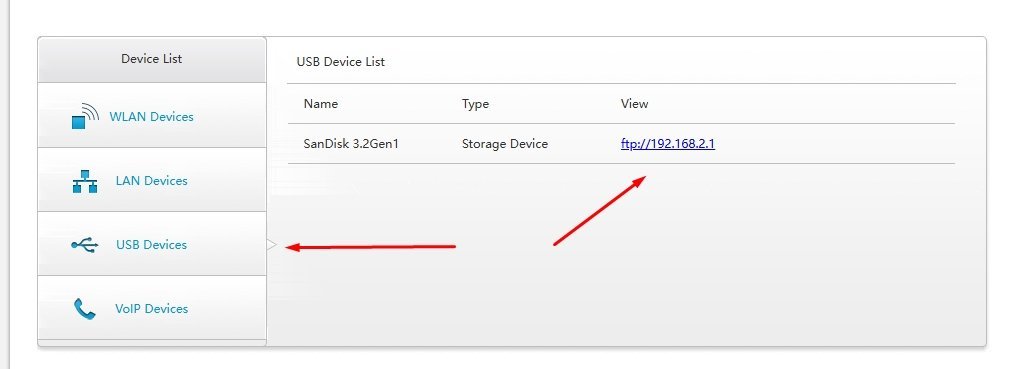Click the red arrow pointing to ftp link
This screenshot has width=1010, height=369.
point(600,210)
